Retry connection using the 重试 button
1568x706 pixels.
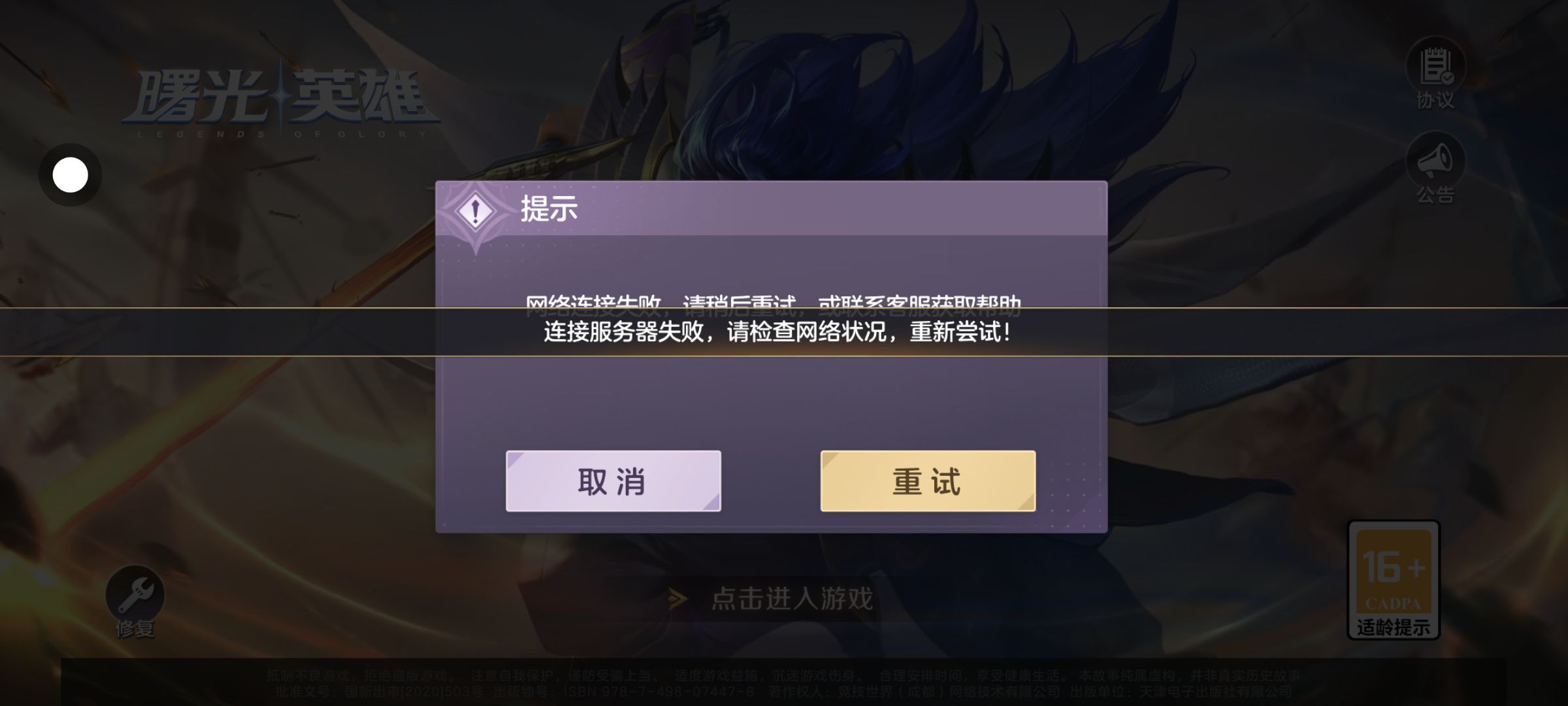click(x=928, y=481)
